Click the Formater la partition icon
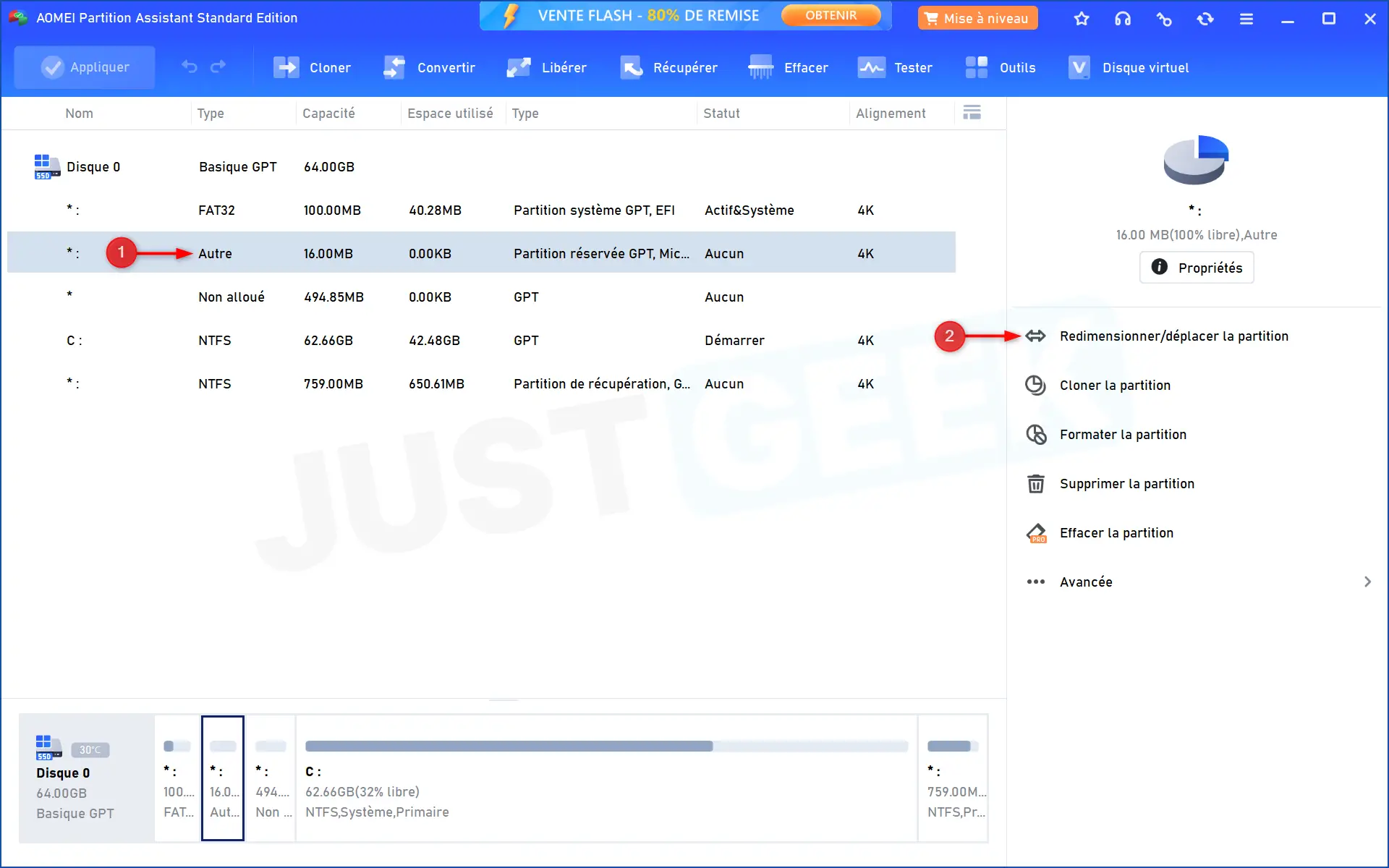 click(x=1036, y=435)
